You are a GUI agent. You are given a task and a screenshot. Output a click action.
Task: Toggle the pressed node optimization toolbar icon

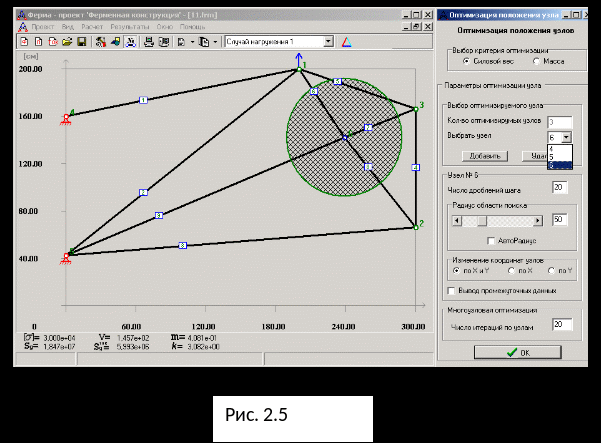click(x=131, y=42)
